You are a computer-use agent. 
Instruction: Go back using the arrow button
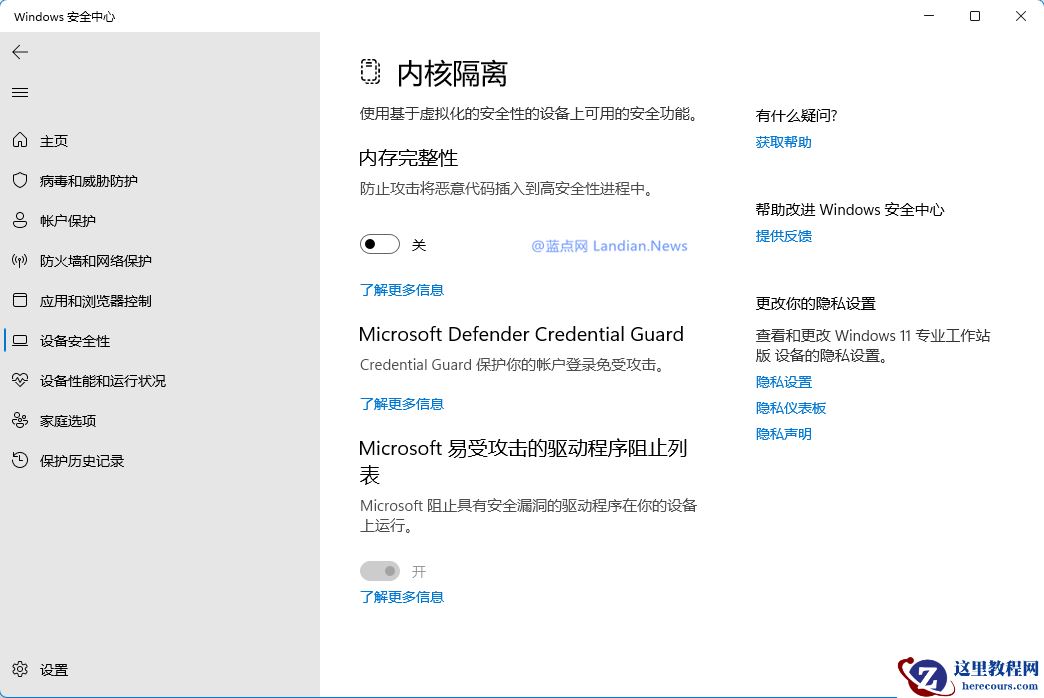(x=20, y=52)
